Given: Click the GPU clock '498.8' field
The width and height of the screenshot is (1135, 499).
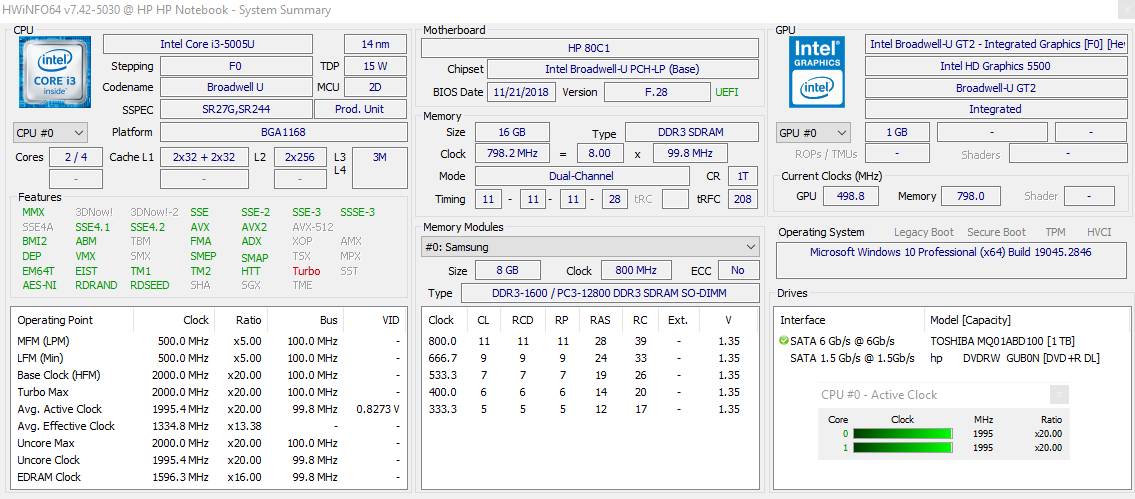Looking at the screenshot, I should pyautogui.click(x=850, y=196).
